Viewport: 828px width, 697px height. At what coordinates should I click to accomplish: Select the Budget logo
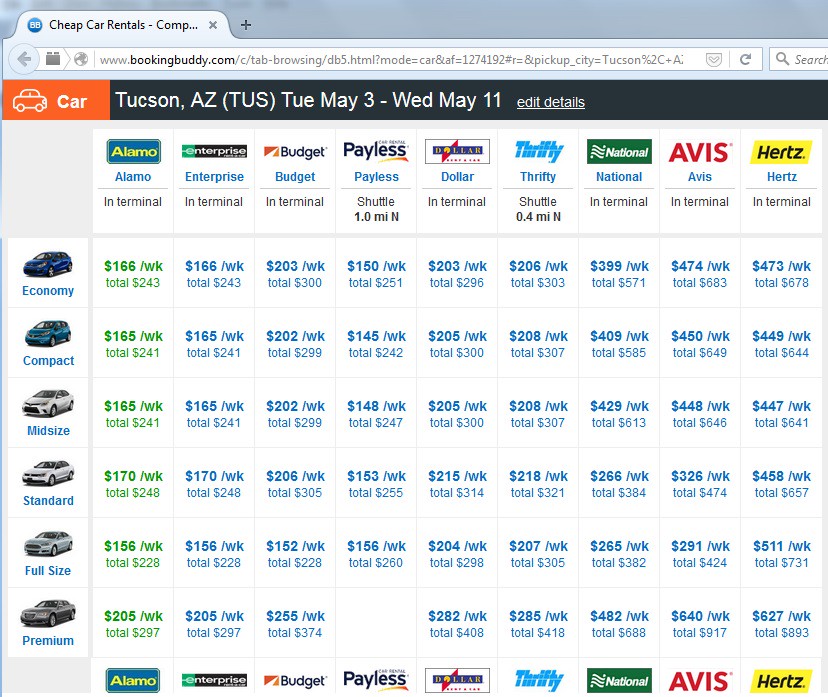pyautogui.click(x=295, y=152)
